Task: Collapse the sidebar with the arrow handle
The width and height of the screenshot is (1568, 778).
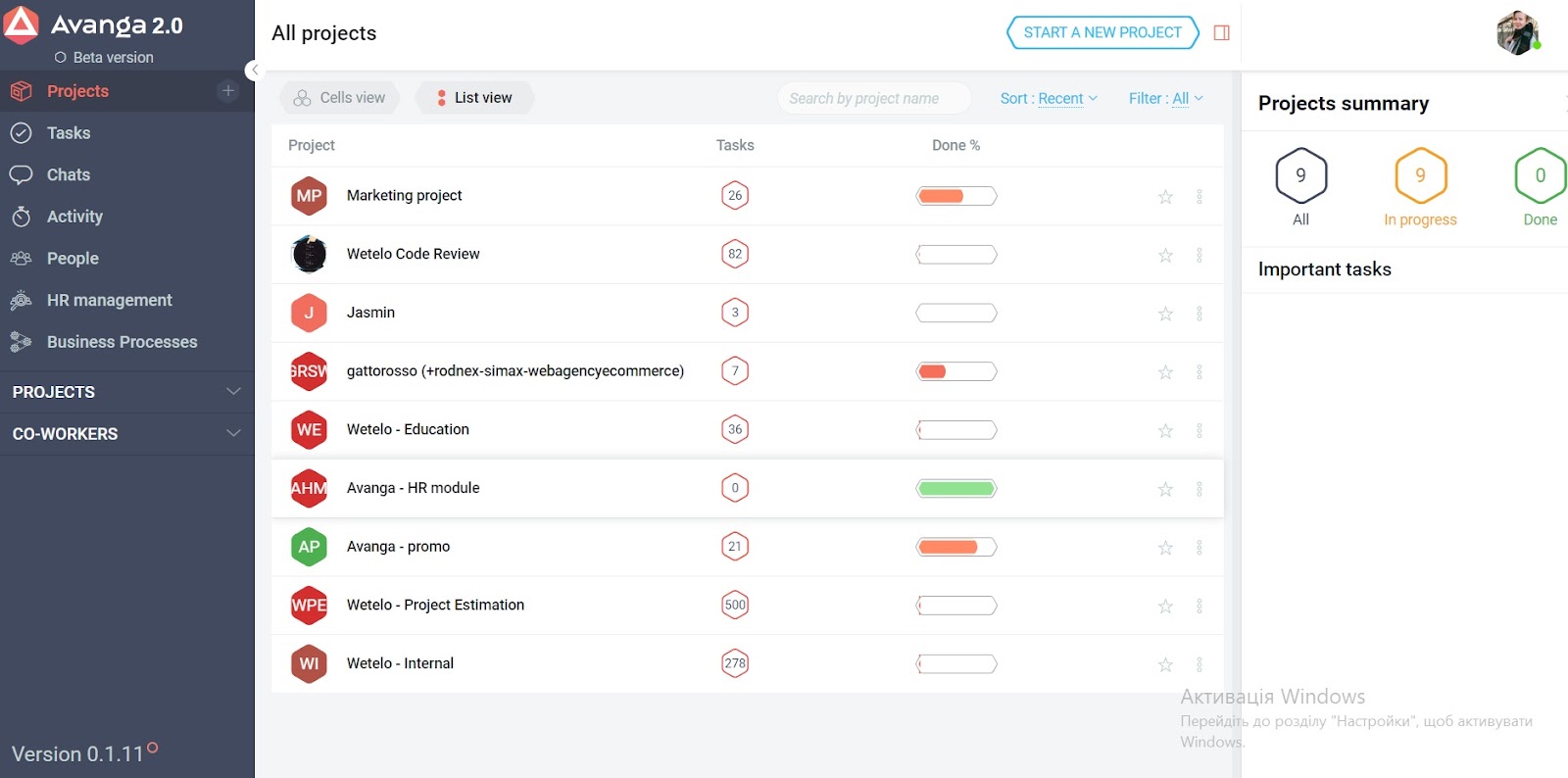Action: (254, 70)
